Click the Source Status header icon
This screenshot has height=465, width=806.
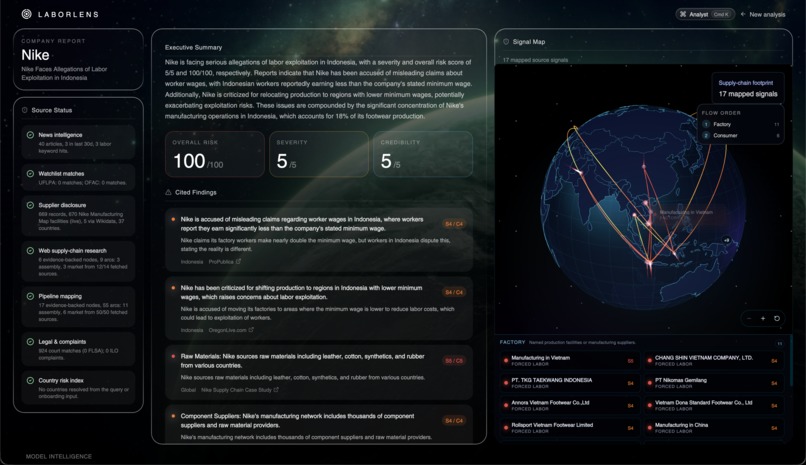click(x=24, y=110)
